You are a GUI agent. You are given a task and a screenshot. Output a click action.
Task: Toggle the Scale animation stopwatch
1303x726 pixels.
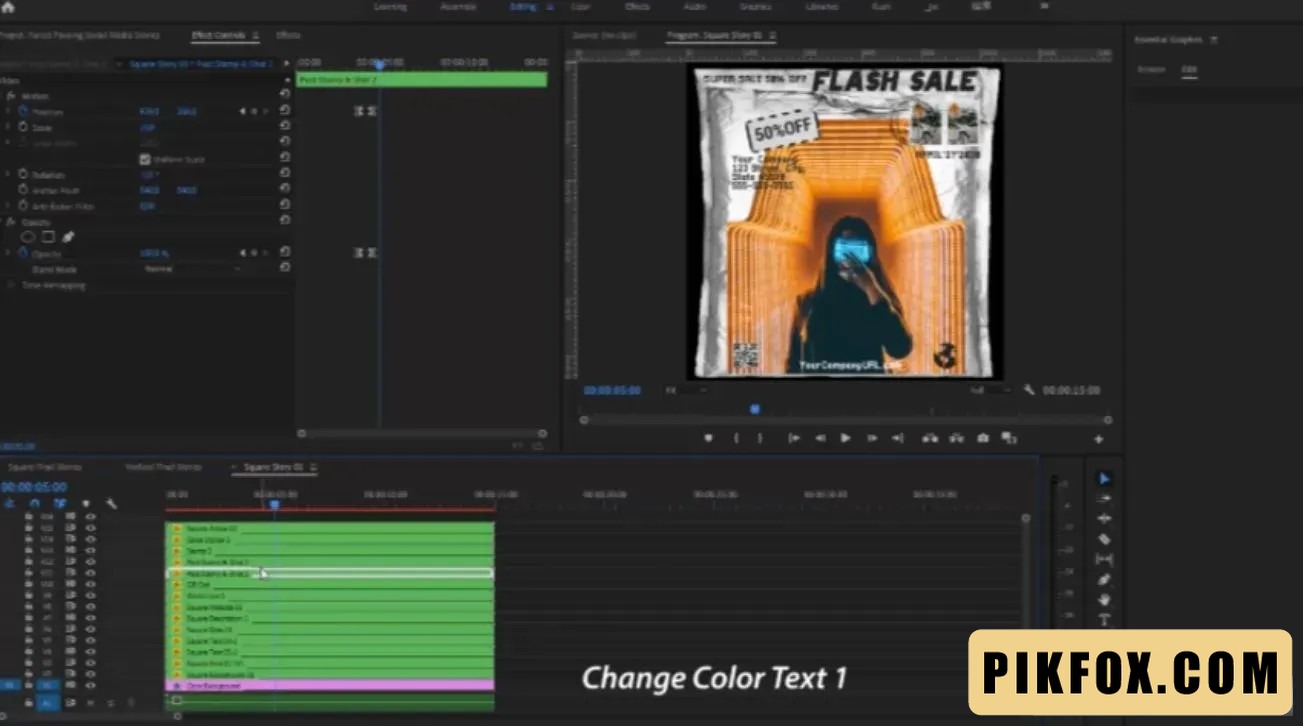[x=23, y=127]
